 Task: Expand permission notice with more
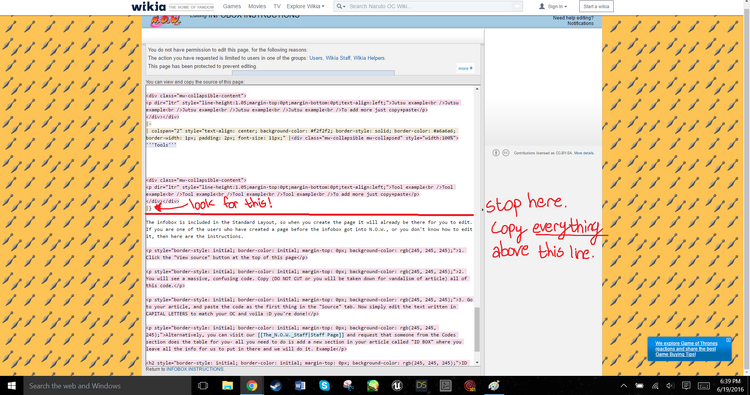point(465,68)
